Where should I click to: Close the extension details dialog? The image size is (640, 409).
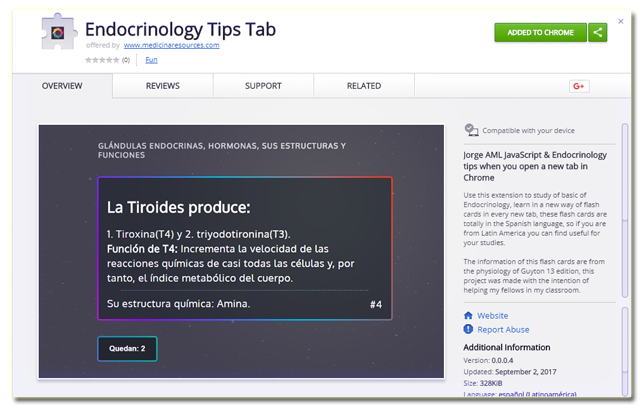[620, 21]
